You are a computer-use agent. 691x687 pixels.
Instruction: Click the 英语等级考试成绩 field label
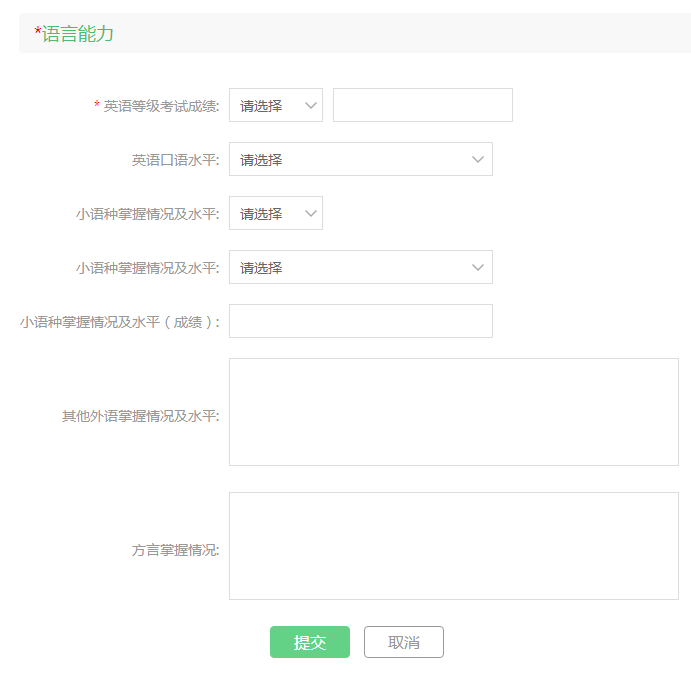(x=161, y=106)
